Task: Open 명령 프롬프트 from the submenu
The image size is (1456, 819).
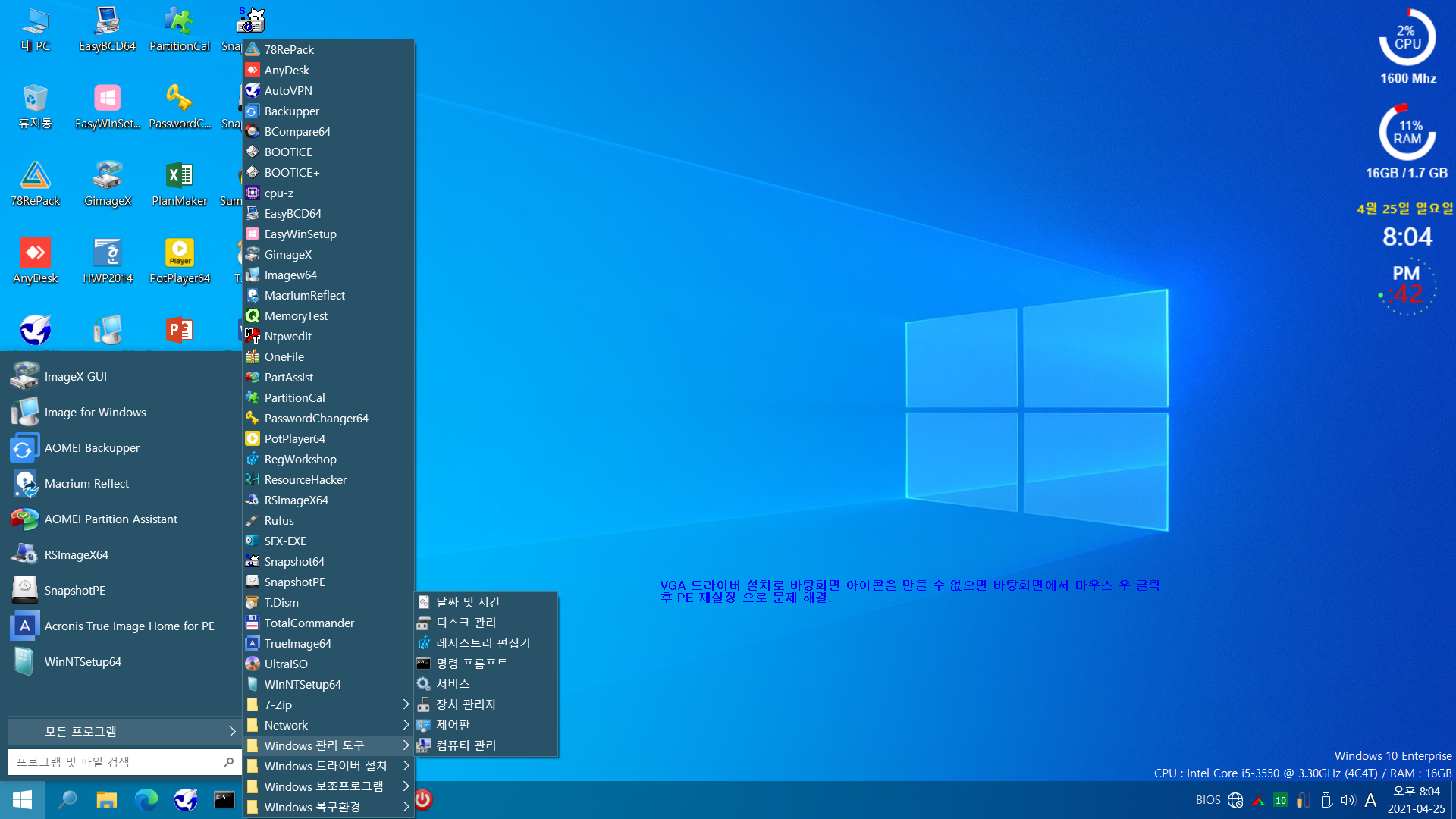Action: 486,663
